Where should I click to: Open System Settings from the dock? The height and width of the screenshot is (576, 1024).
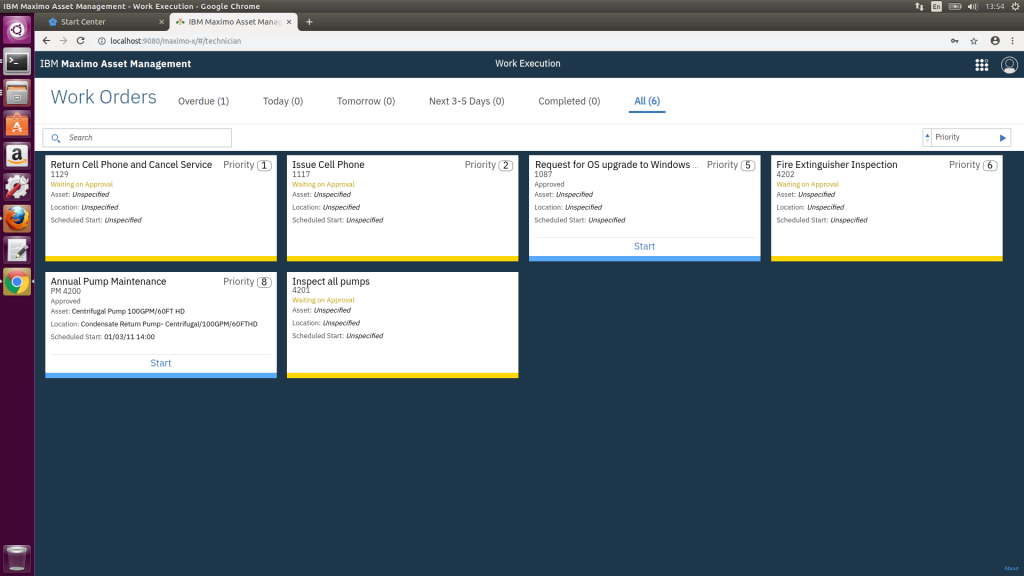[x=17, y=187]
